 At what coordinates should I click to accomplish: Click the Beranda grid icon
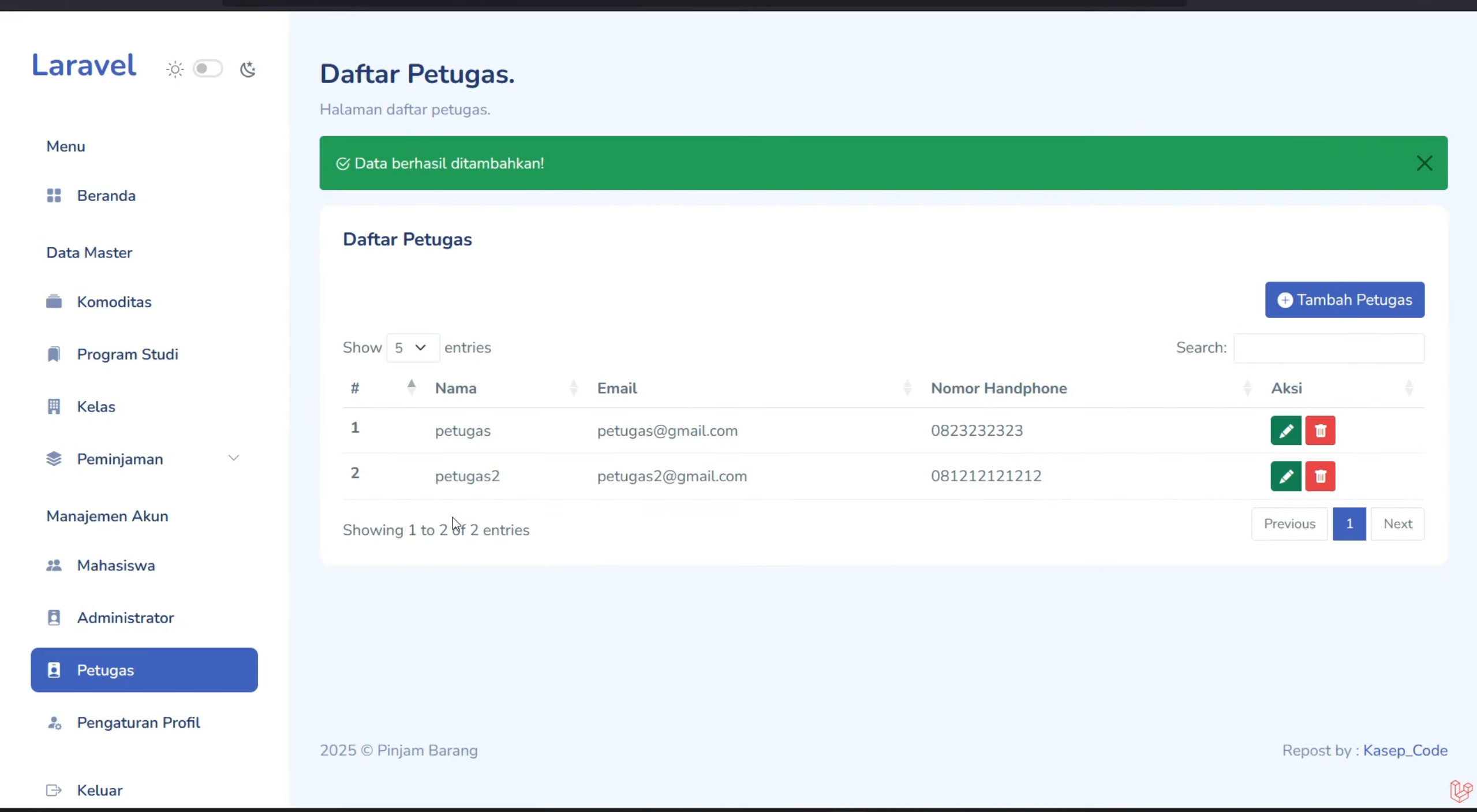(x=54, y=196)
